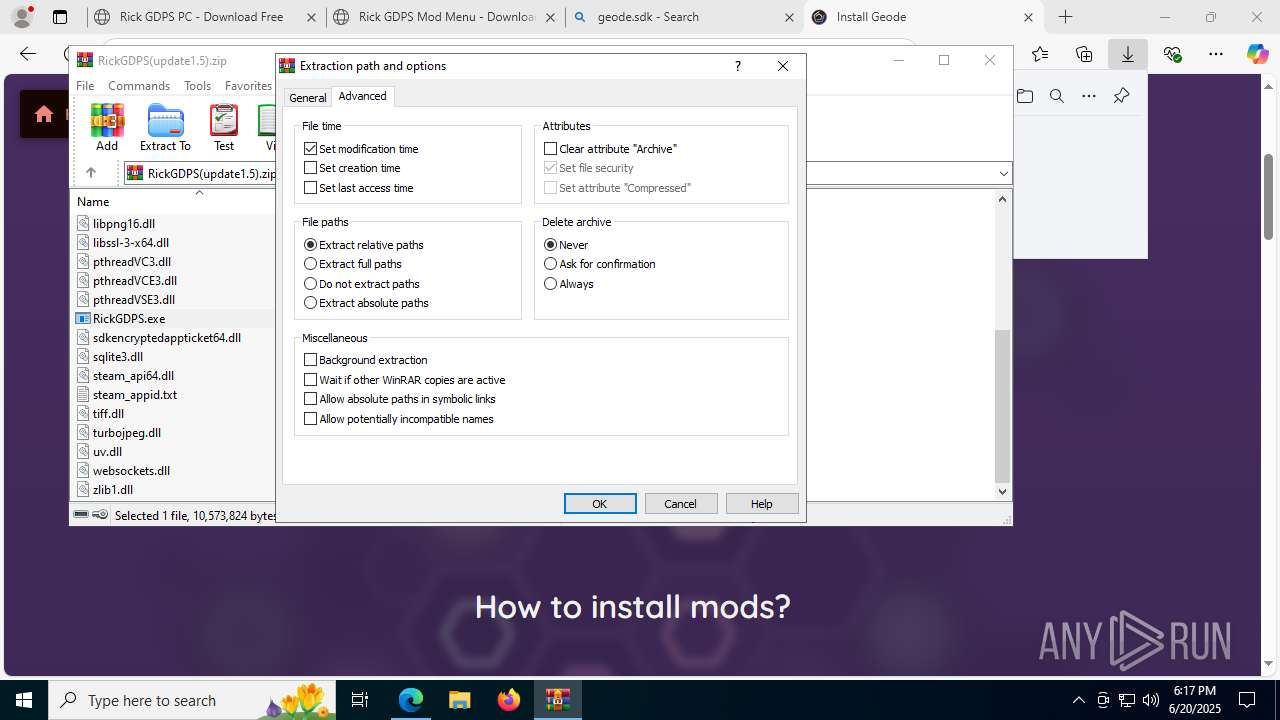Click taskbar search box
1280x720 pixels.
coord(190,700)
